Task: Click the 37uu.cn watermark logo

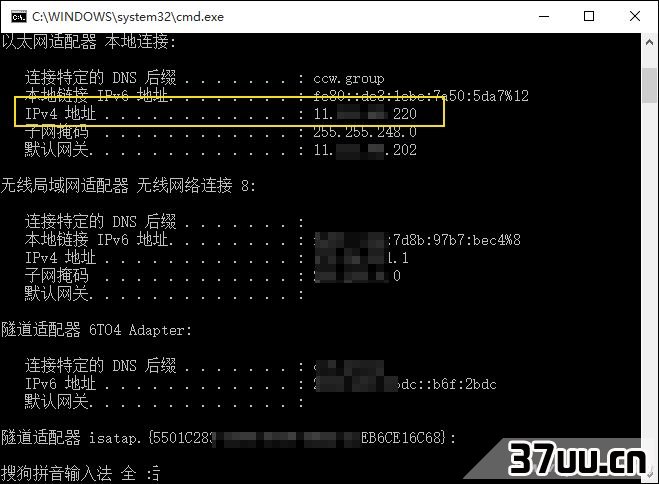Action: tap(576, 459)
